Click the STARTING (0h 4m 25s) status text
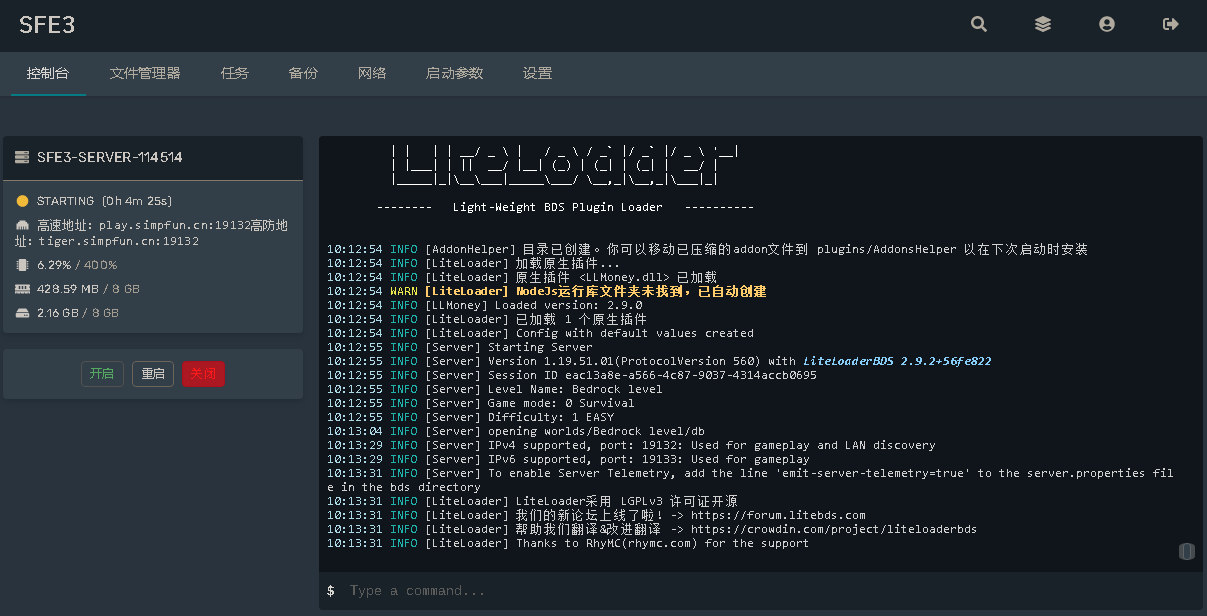The height and width of the screenshot is (616, 1207). [104, 201]
